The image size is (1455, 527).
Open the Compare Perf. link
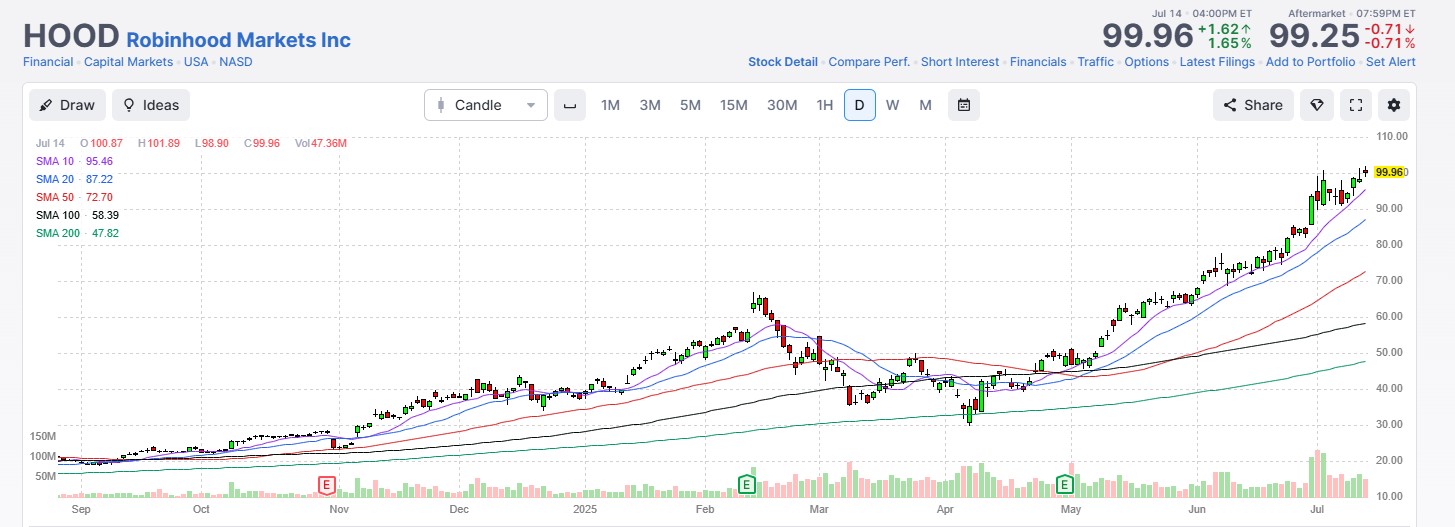pos(869,62)
